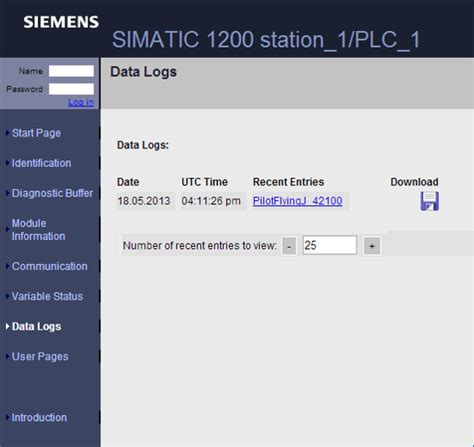Open the PilotFlyingJ_42100 log link

tap(297, 201)
